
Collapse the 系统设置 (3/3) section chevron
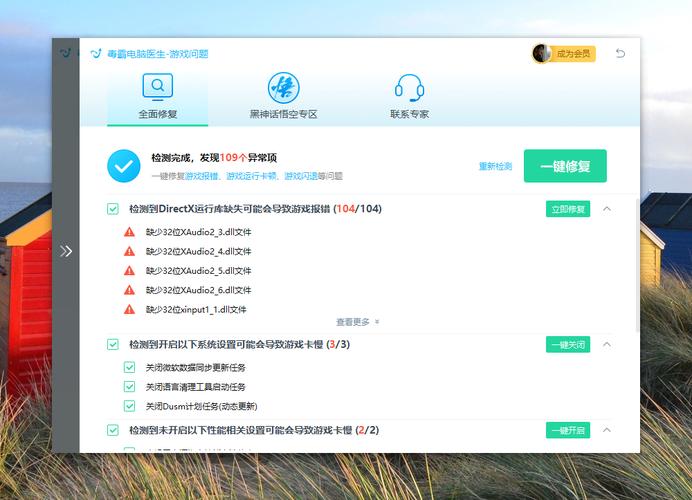607,344
